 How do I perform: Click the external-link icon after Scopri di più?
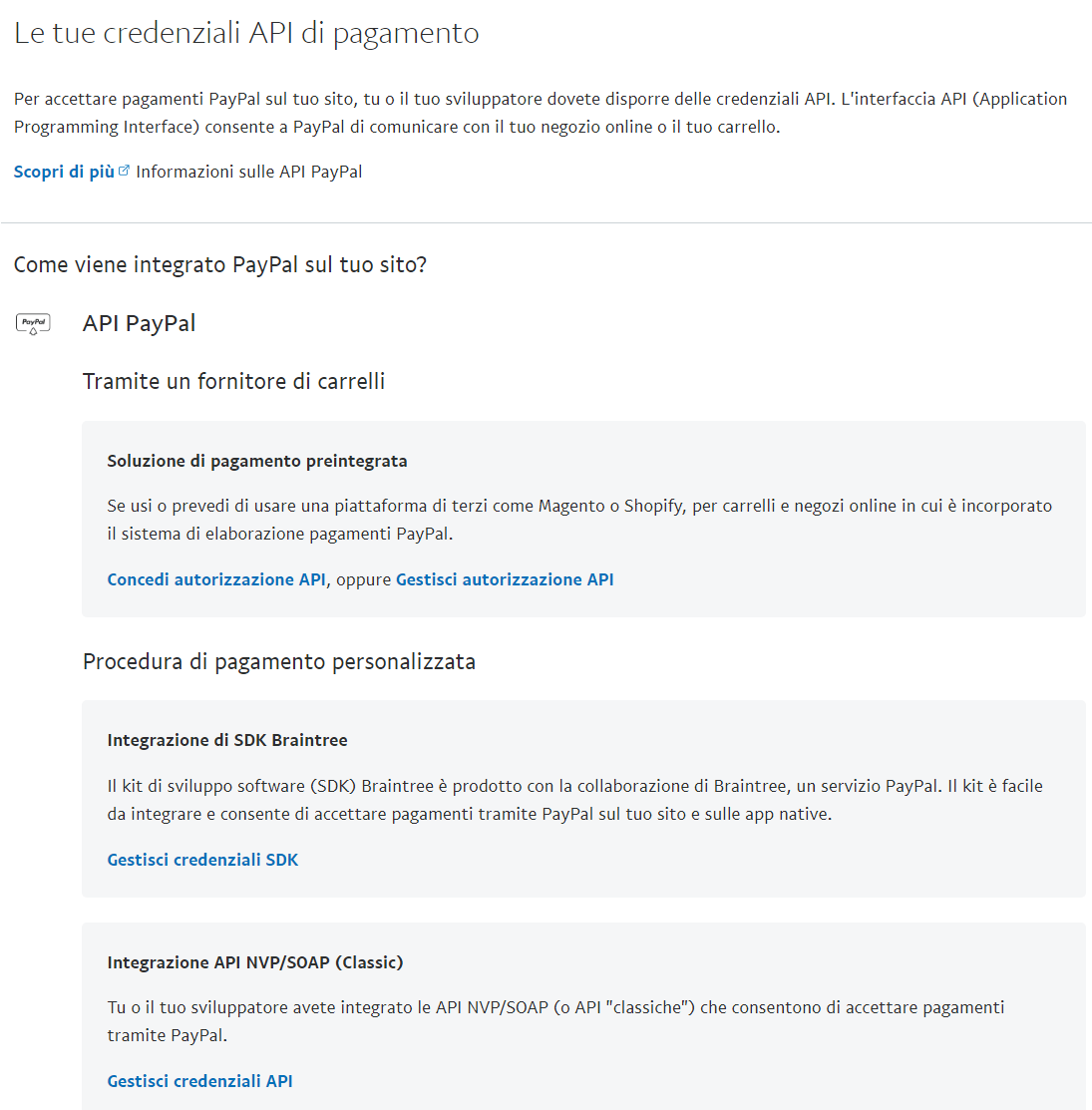pos(124,172)
